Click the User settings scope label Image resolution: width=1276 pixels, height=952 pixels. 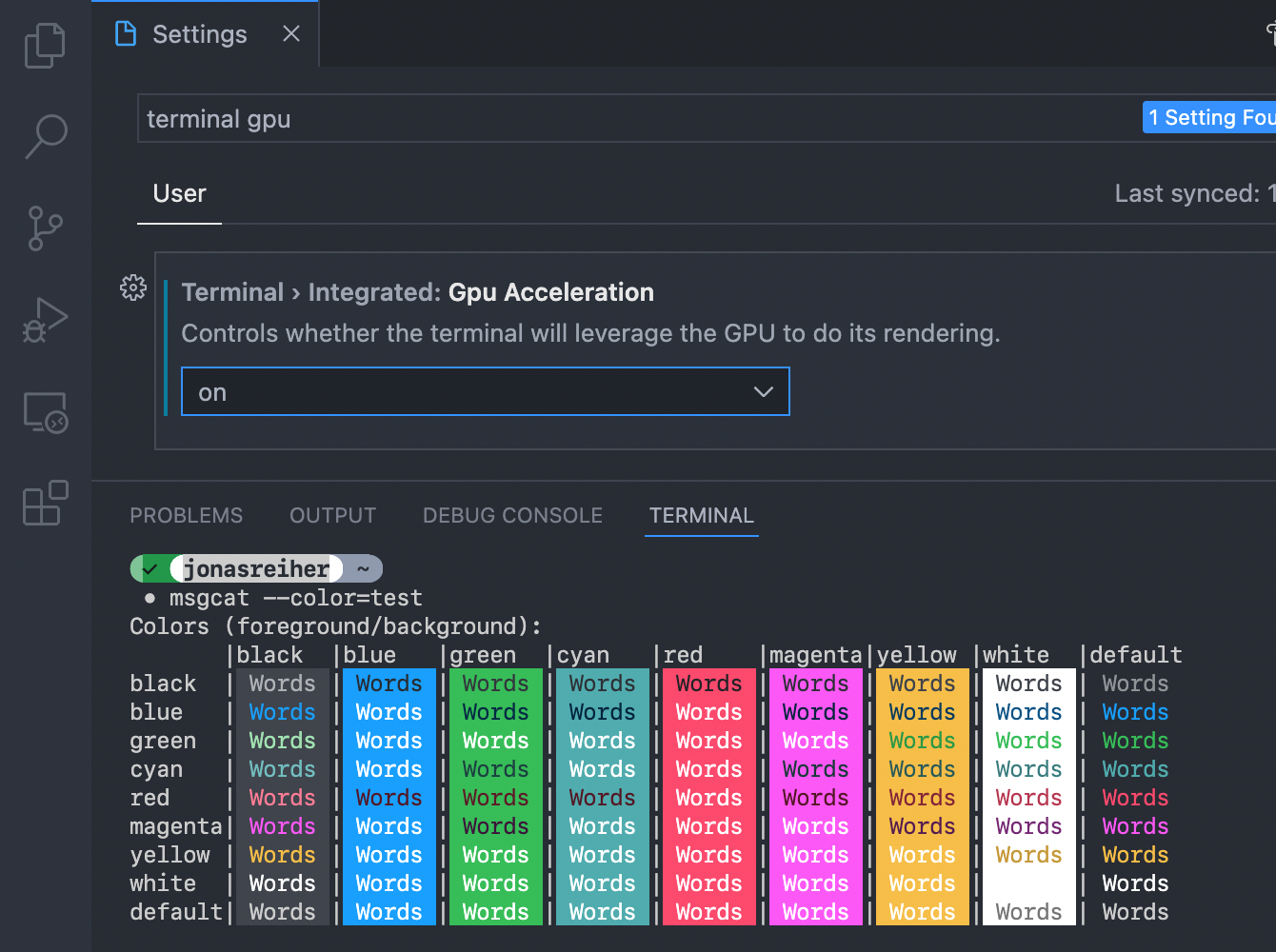(x=179, y=193)
